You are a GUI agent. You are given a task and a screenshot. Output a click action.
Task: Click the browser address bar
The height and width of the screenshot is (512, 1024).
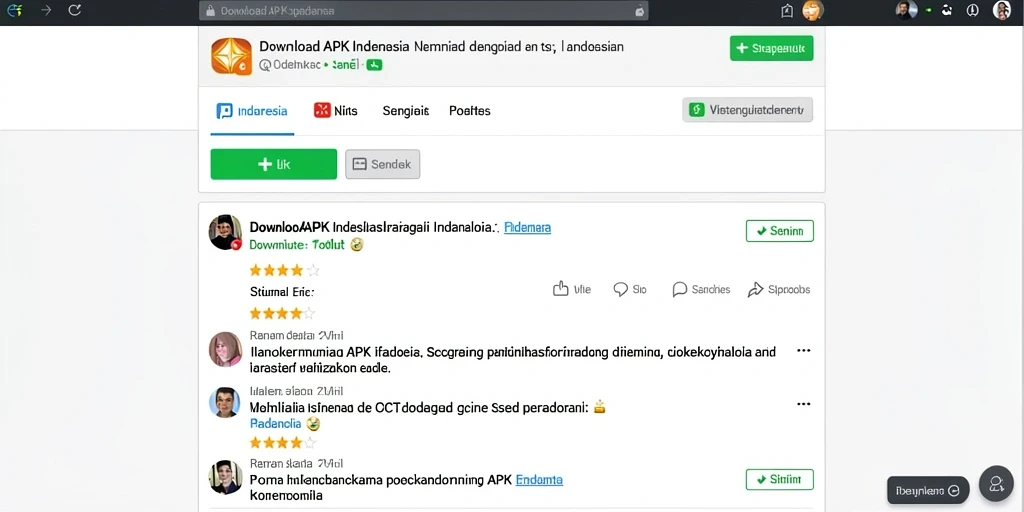tap(423, 10)
